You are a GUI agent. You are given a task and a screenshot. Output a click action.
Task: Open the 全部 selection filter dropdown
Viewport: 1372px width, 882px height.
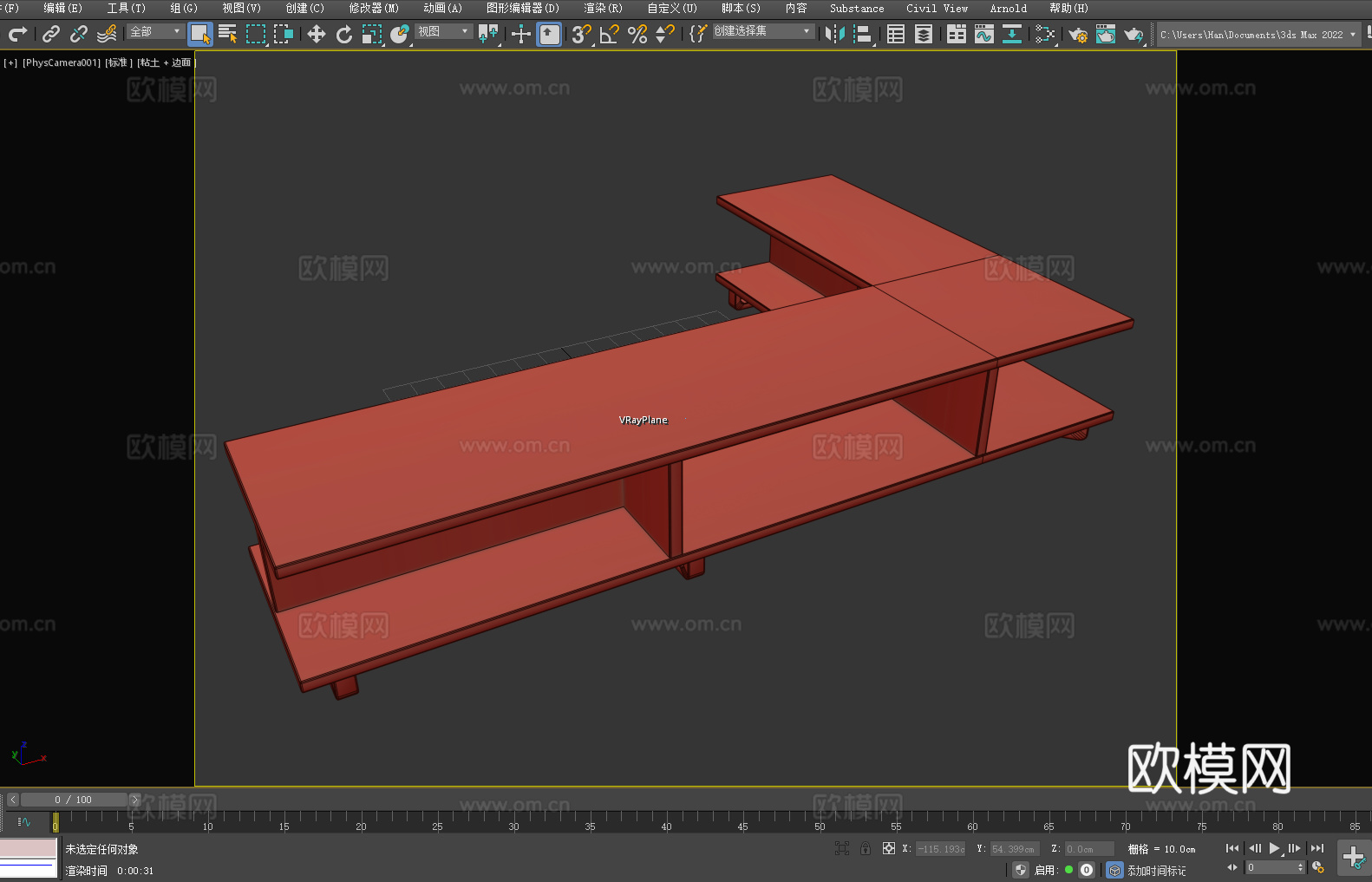155,31
